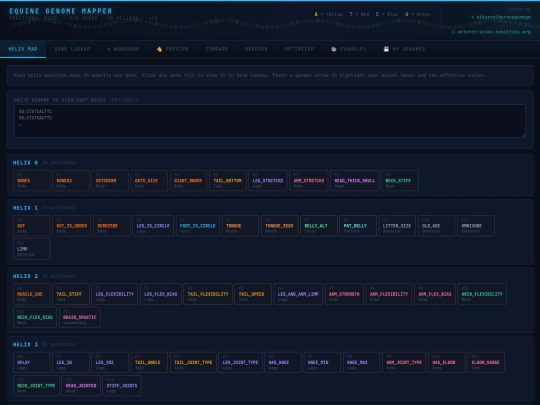Open the GitHub repository link in header
540x405 pixels.
pyautogui.click(x=501, y=17)
